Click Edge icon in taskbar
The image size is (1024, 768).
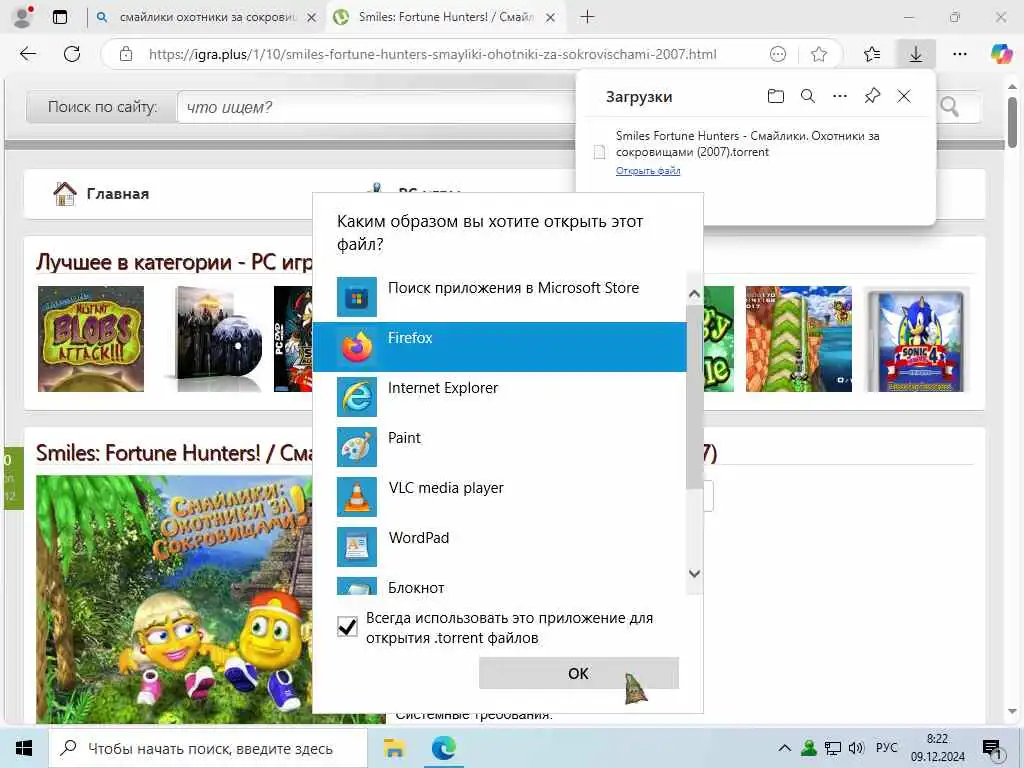pos(444,748)
